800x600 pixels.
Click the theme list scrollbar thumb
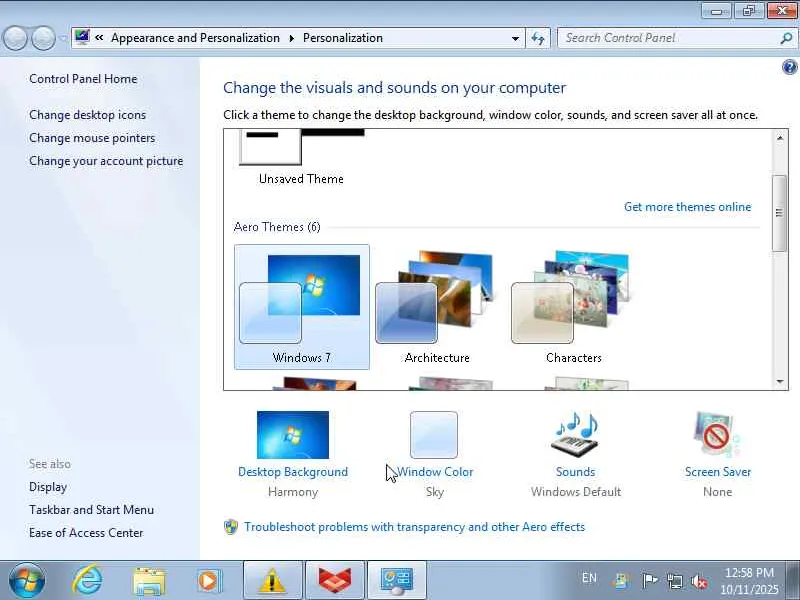click(x=779, y=213)
